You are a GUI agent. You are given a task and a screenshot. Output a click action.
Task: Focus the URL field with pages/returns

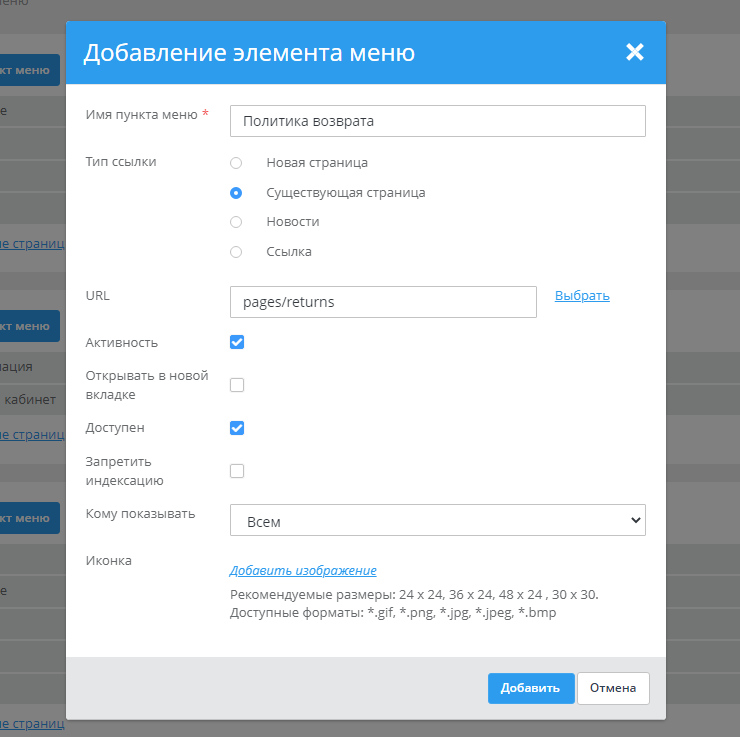[x=383, y=302]
